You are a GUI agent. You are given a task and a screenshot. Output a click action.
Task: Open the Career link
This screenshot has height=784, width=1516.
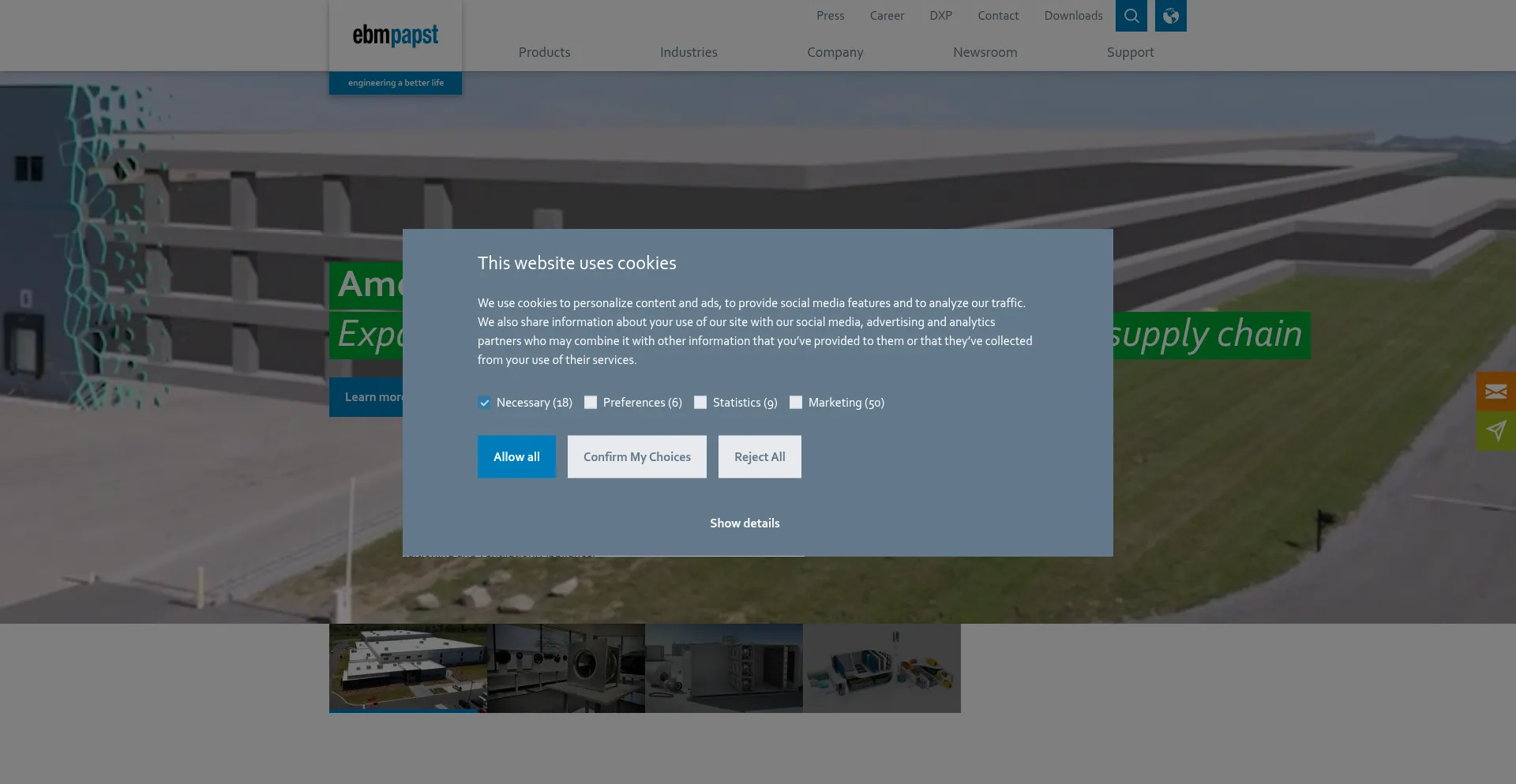click(887, 16)
